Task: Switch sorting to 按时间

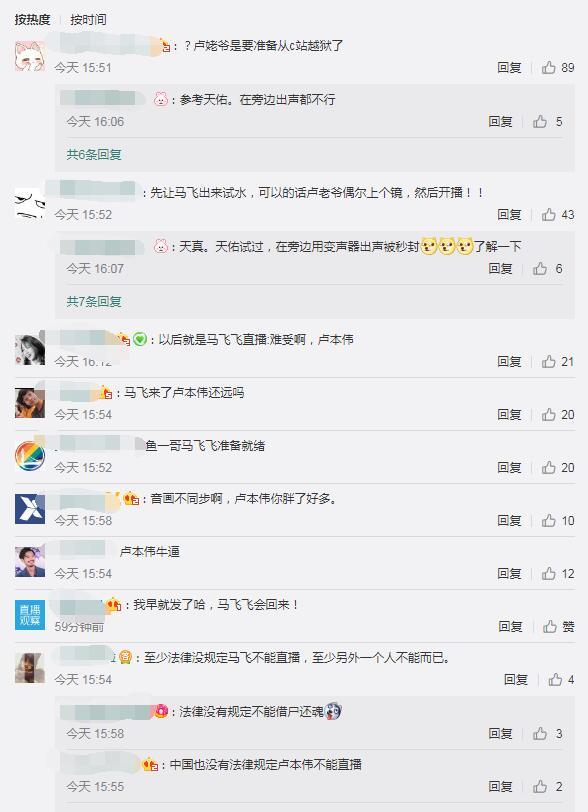Action: pos(88,20)
